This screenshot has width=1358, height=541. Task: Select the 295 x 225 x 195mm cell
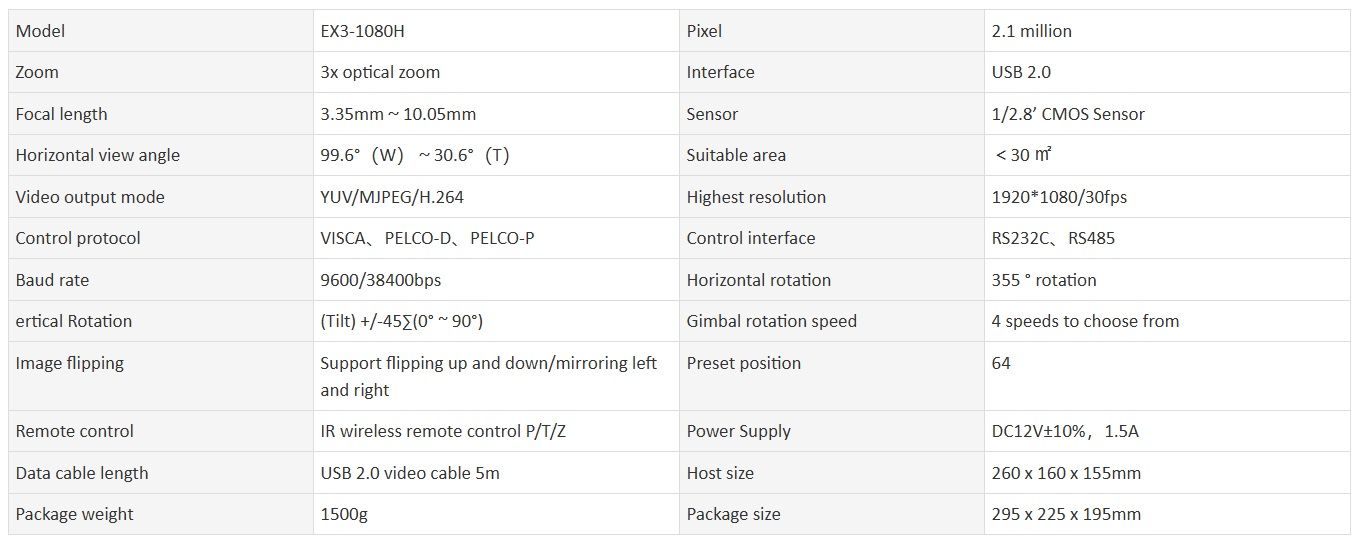pos(1066,514)
